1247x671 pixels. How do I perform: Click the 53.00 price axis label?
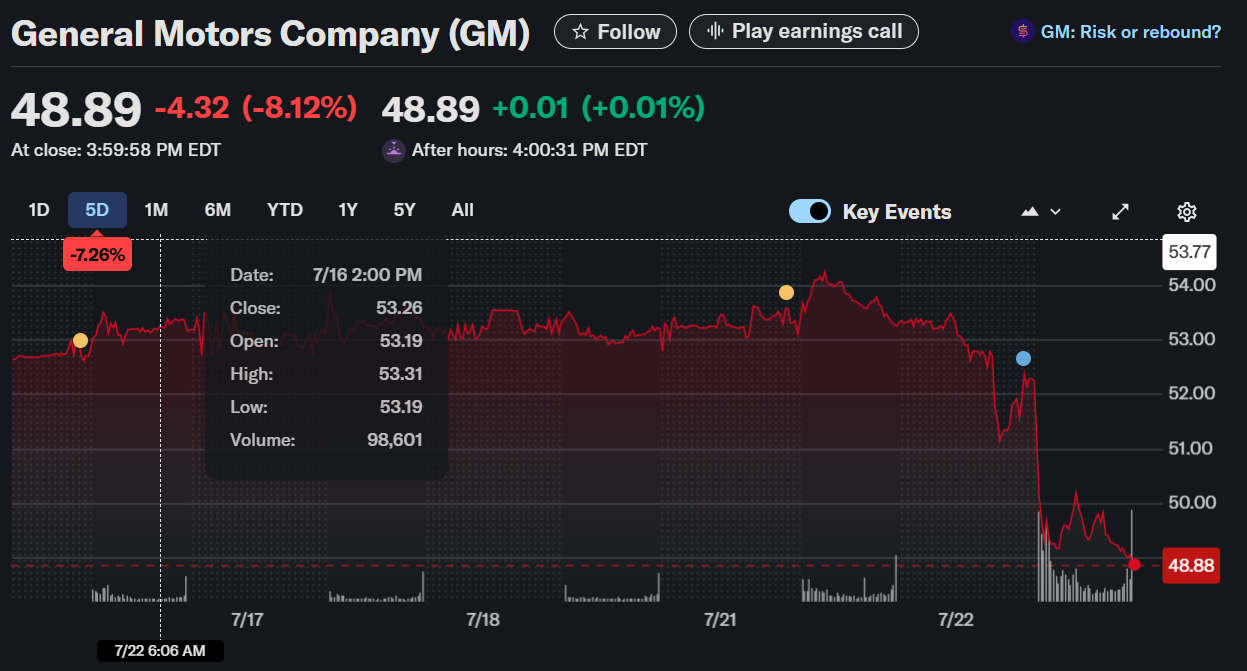point(1191,339)
